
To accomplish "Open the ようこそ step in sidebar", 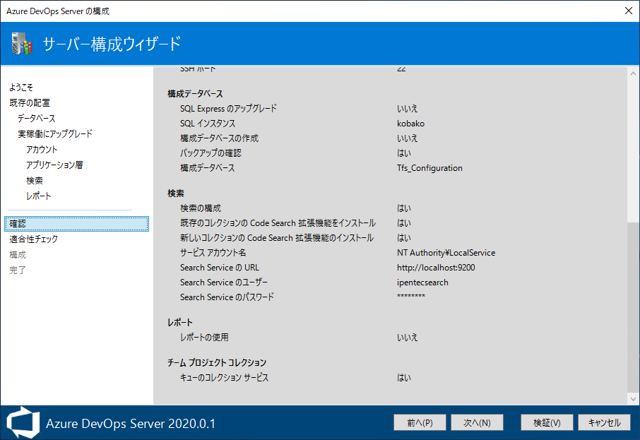I will click(x=21, y=87).
